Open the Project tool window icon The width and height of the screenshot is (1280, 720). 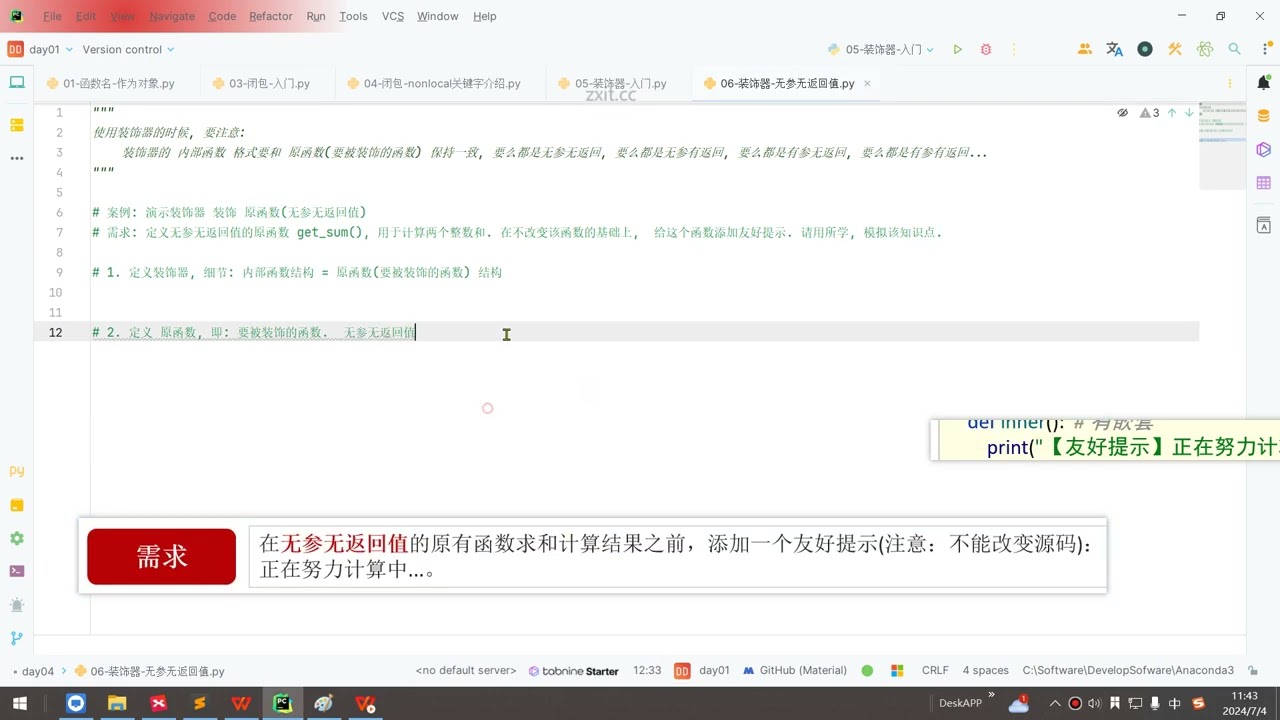(16, 83)
